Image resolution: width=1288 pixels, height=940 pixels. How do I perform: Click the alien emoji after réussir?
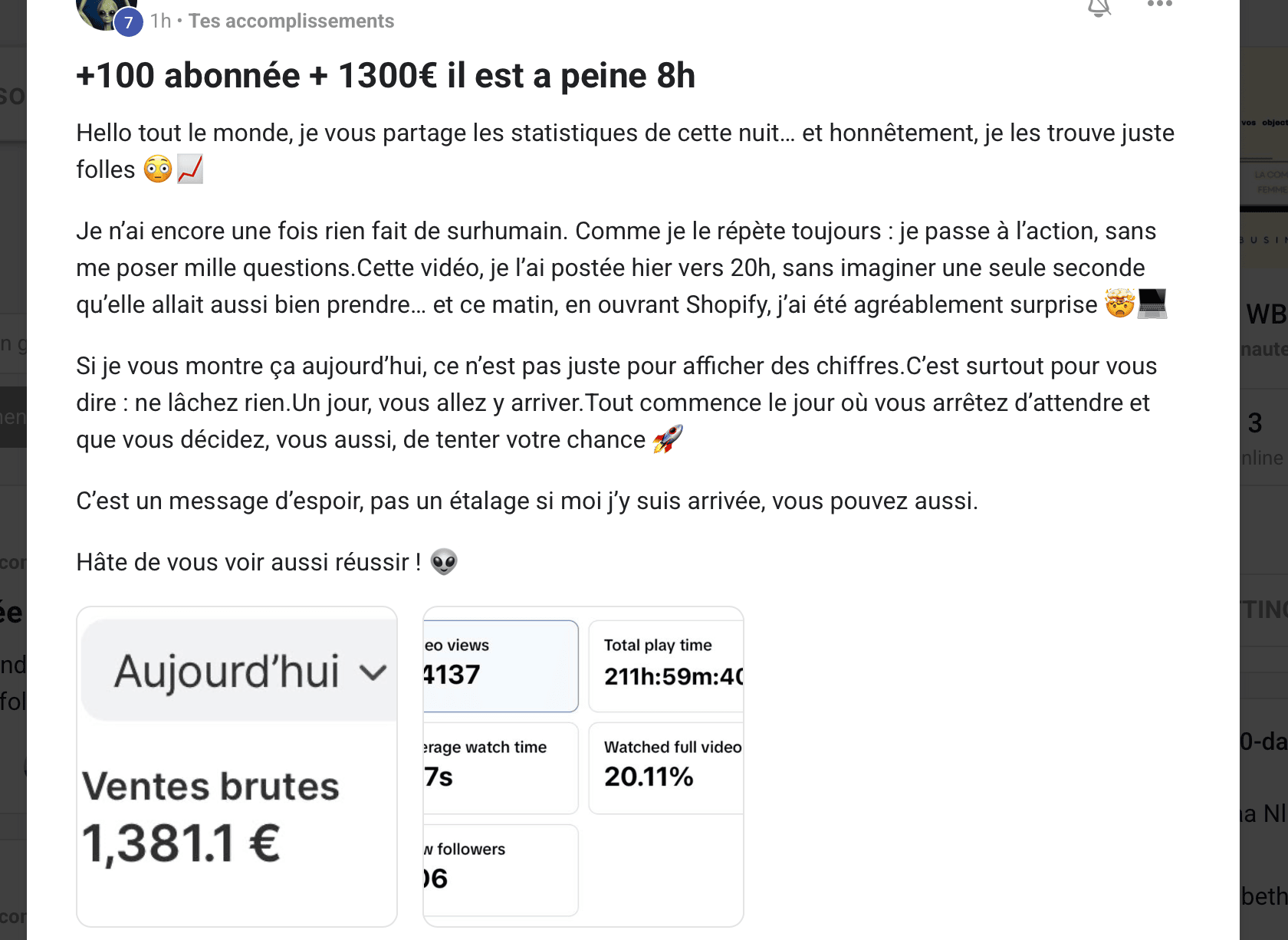click(x=444, y=562)
